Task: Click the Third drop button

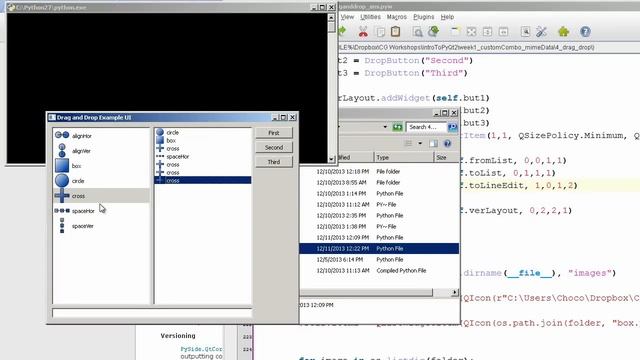Action: [274, 162]
